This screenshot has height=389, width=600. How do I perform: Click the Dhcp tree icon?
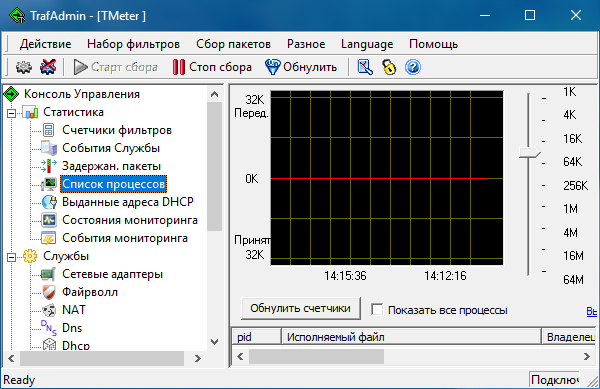[49, 345]
